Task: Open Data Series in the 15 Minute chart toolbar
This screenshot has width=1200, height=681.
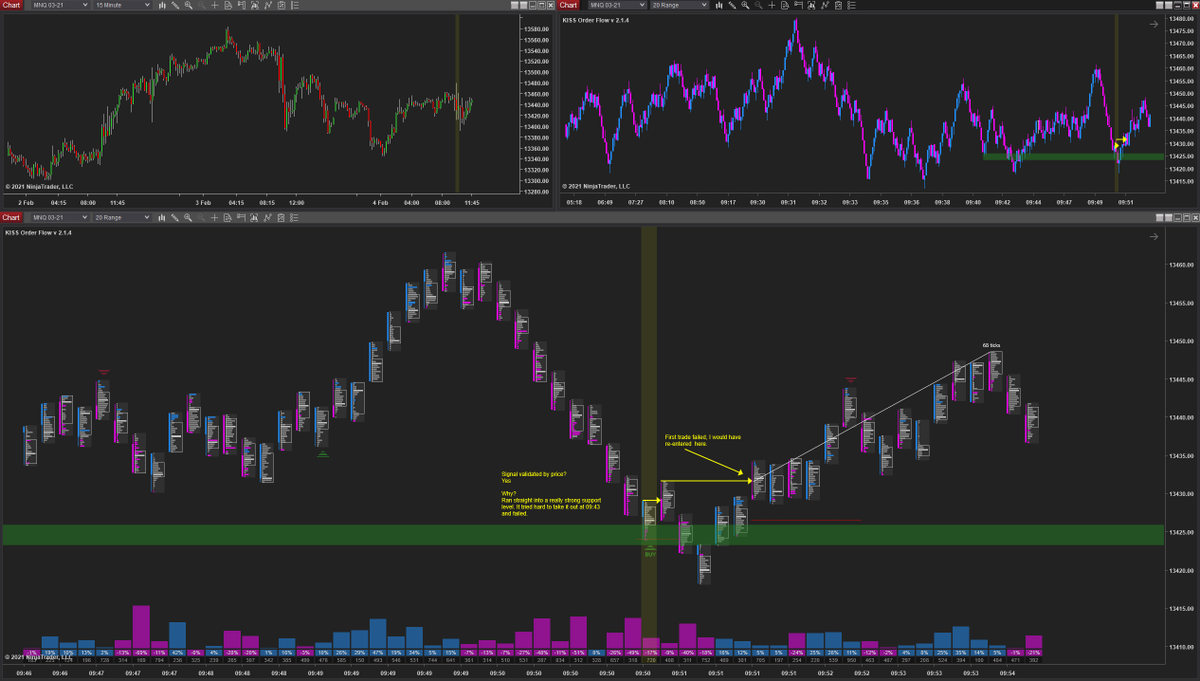Action: coord(255,5)
